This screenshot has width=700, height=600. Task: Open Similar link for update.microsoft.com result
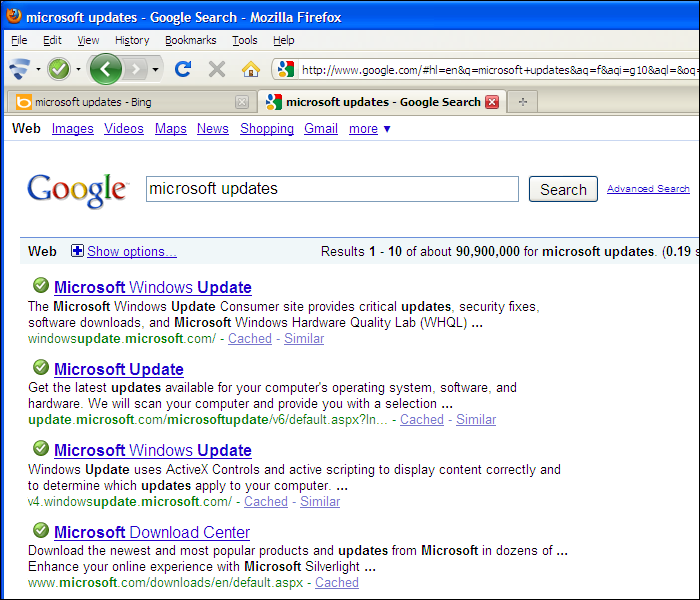[476, 420]
